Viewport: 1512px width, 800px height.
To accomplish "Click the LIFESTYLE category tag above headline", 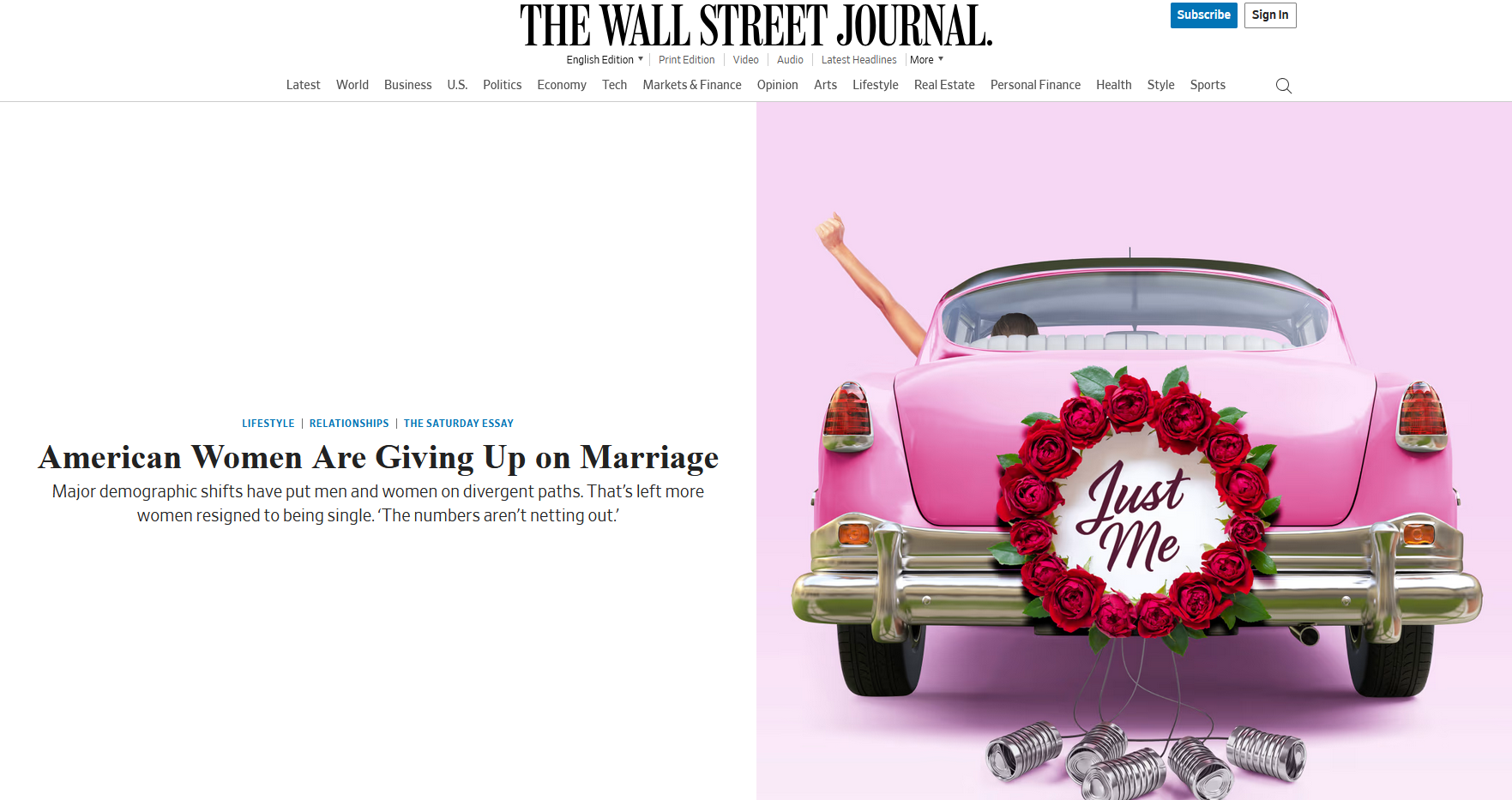I will point(268,424).
